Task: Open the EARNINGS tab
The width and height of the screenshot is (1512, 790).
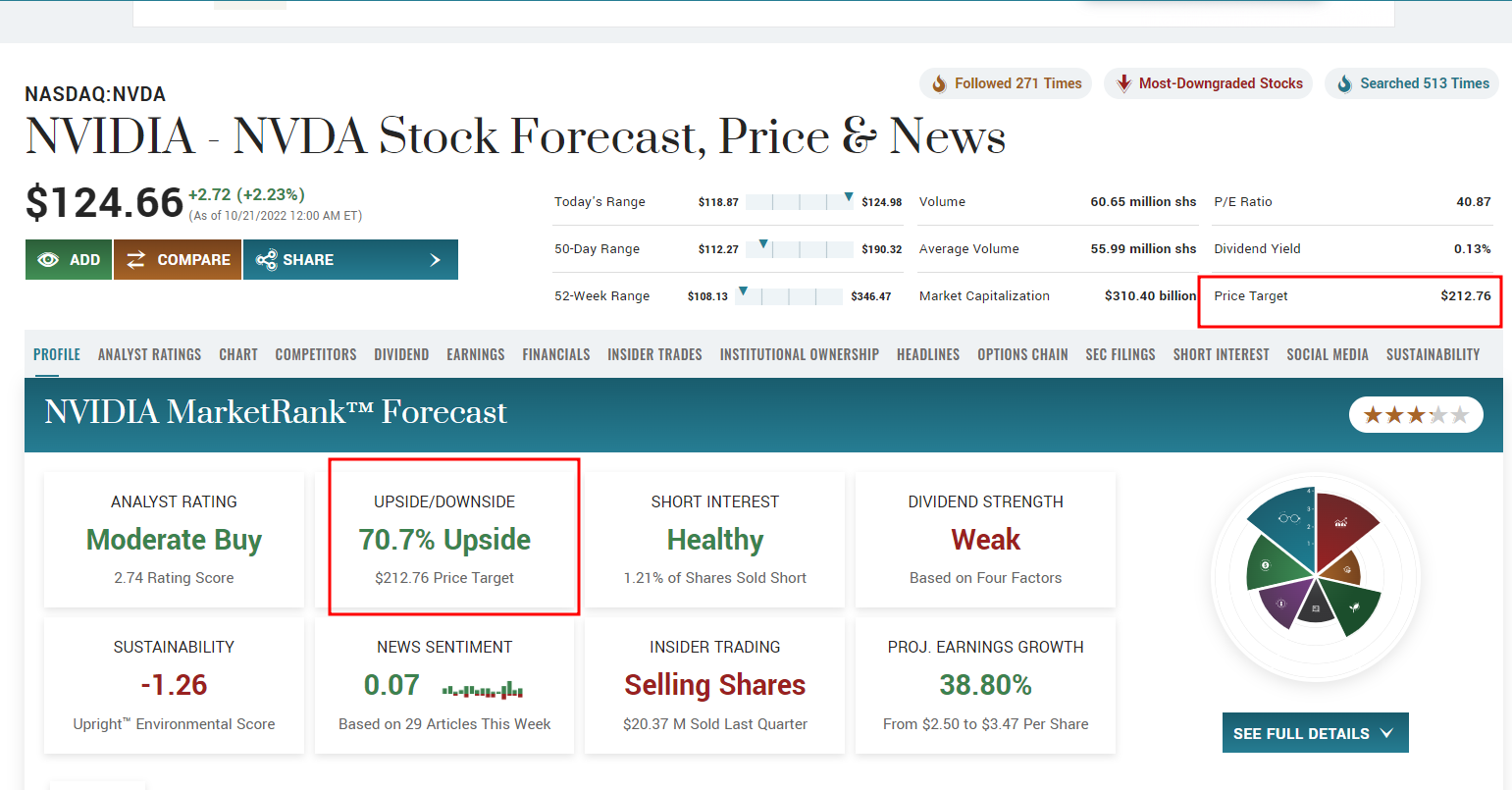Action: 476,354
